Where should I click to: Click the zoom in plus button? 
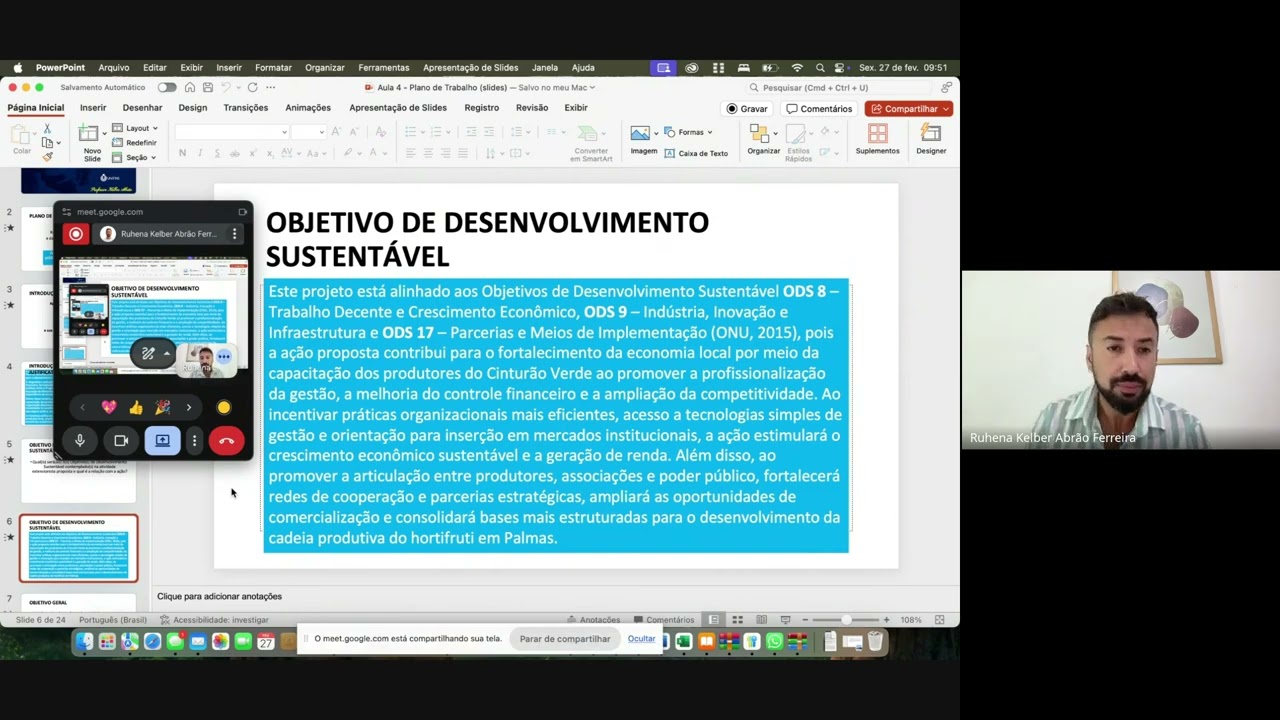tap(888, 620)
